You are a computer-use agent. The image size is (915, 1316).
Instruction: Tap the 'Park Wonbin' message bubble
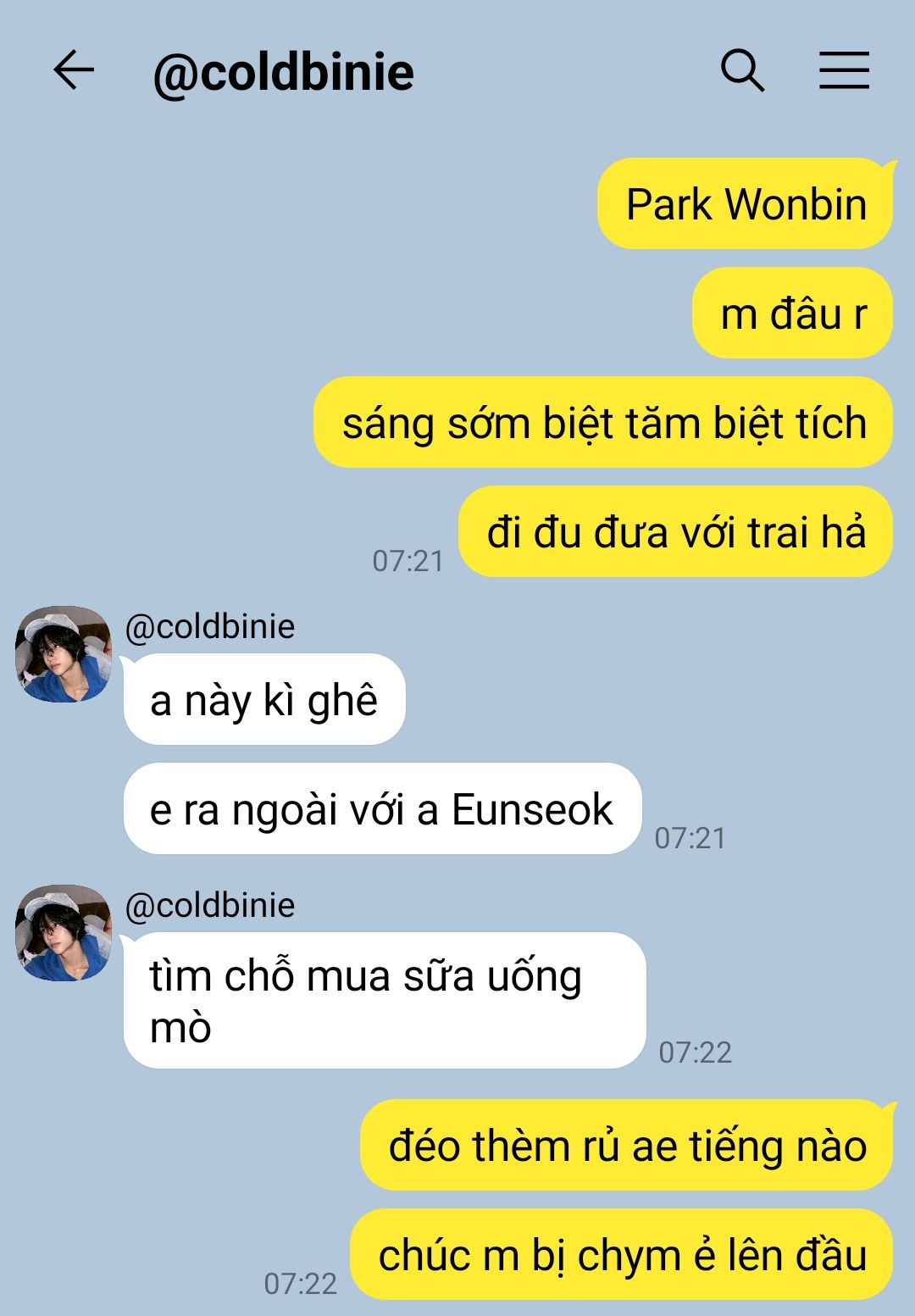[x=746, y=204]
